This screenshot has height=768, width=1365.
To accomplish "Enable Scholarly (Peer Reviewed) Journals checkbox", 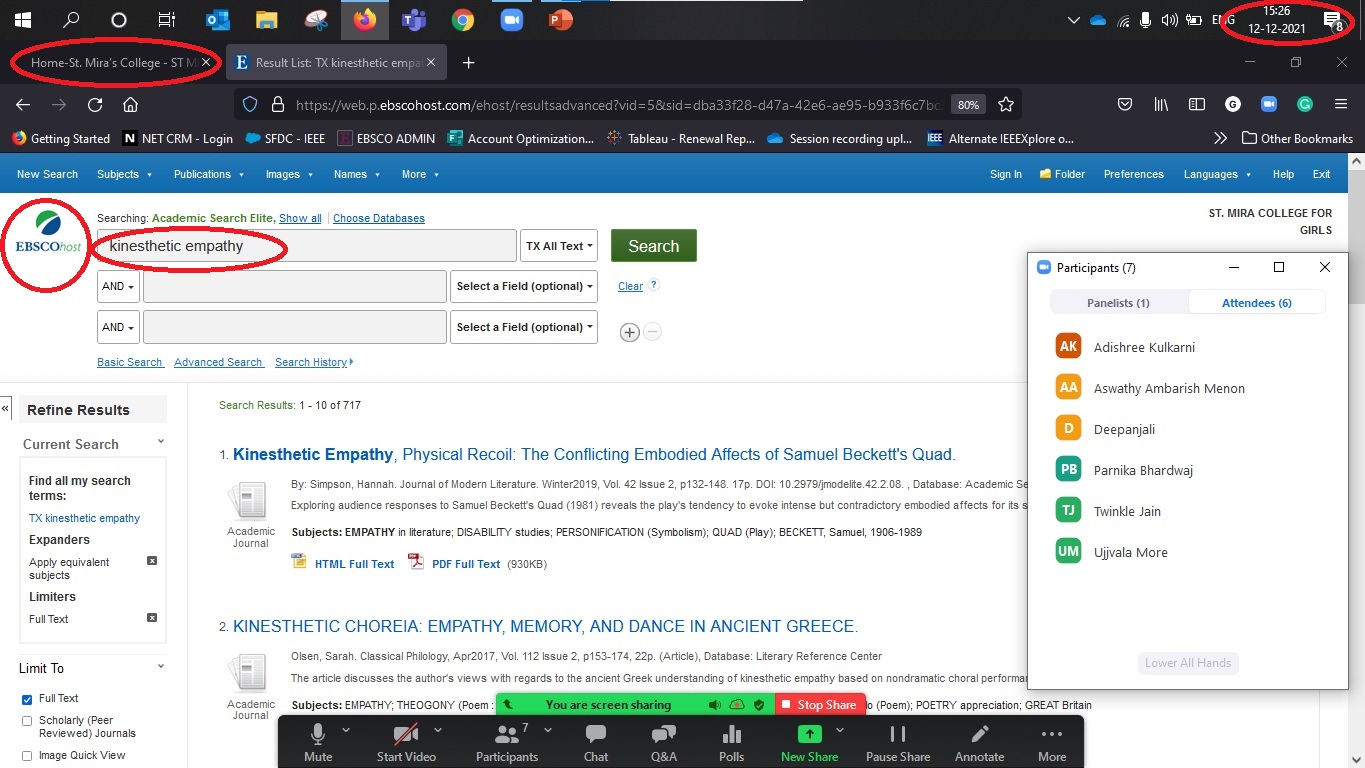I will point(27,720).
